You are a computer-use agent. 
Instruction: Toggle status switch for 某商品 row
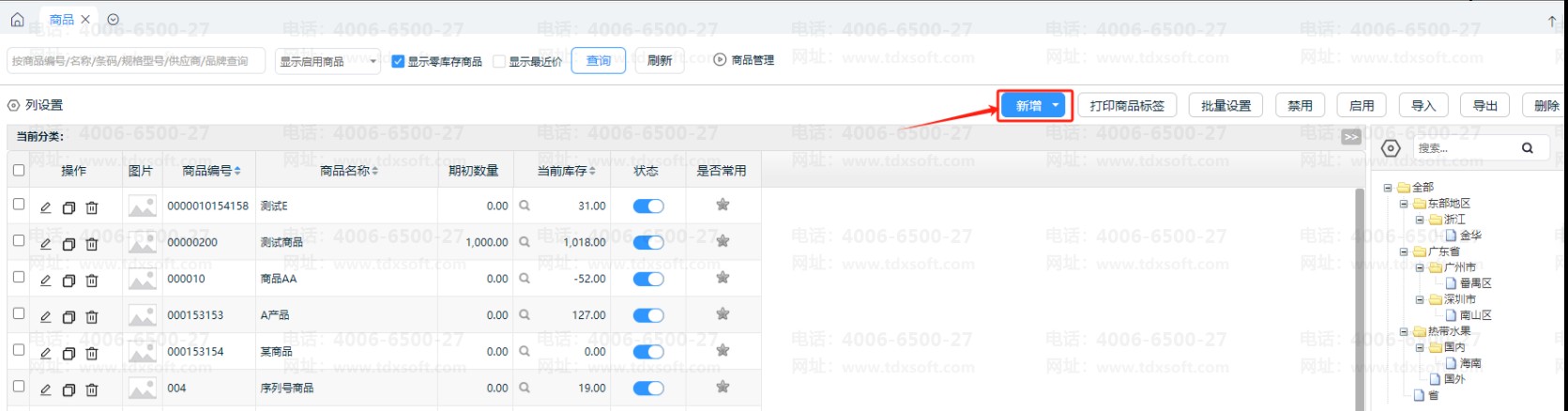point(647,352)
